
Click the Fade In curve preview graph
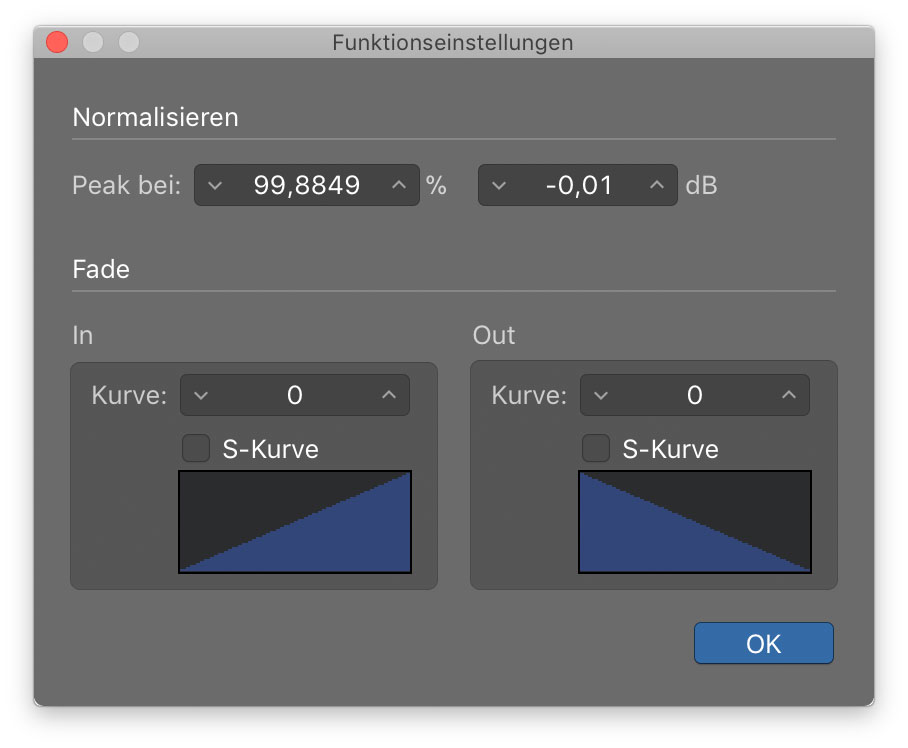pos(295,522)
